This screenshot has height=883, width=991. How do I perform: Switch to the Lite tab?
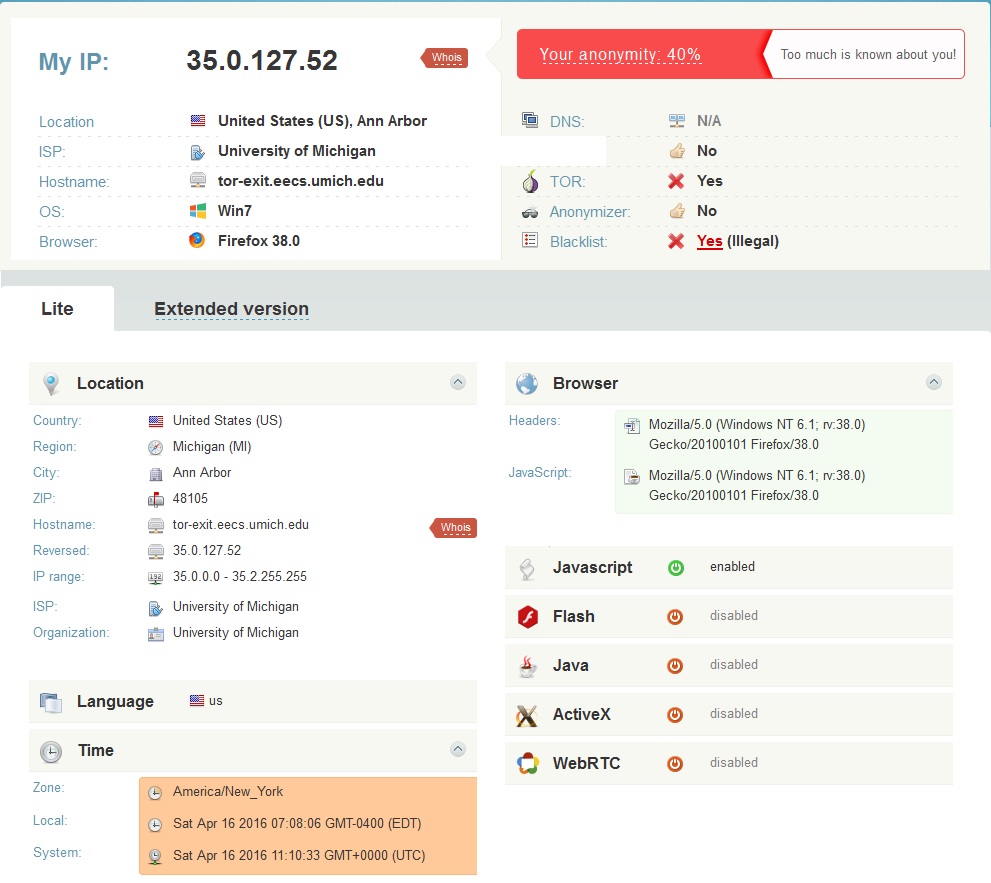click(x=57, y=309)
